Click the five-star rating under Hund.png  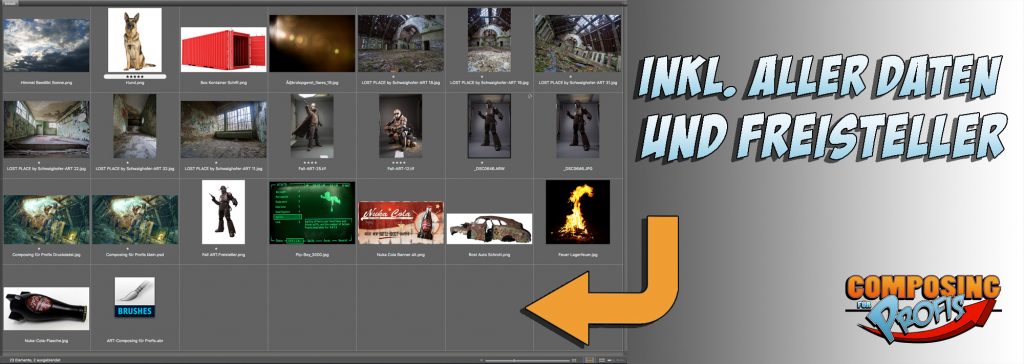pyautogui.click(x=135, y=76)
